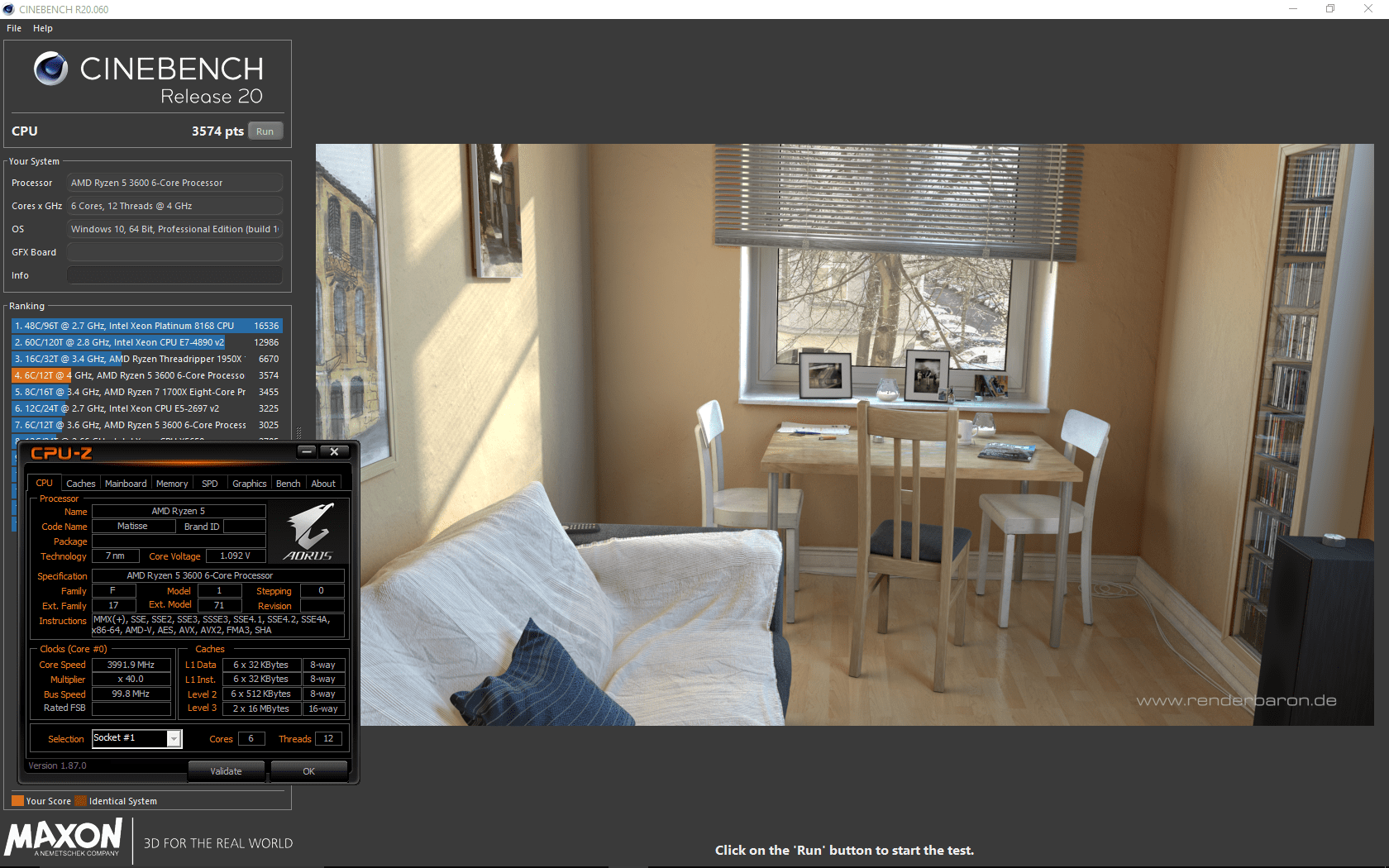Switch to the SPD tab in CPU-Z
This screenshot has width=1389, height=868.
coord(210,484)
